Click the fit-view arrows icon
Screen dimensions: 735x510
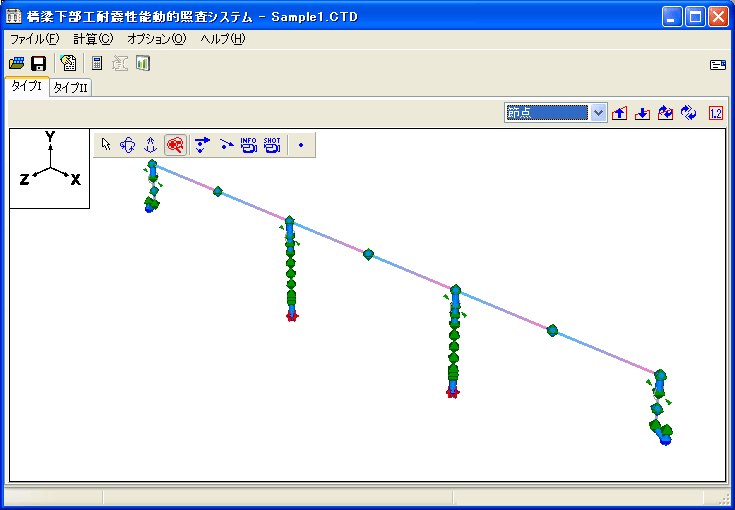(x=202, y=144)
